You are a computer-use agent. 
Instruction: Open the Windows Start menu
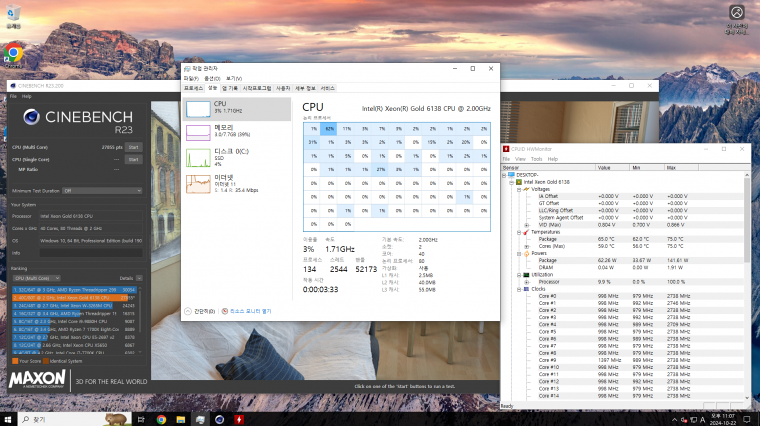(x=8, y=419)
